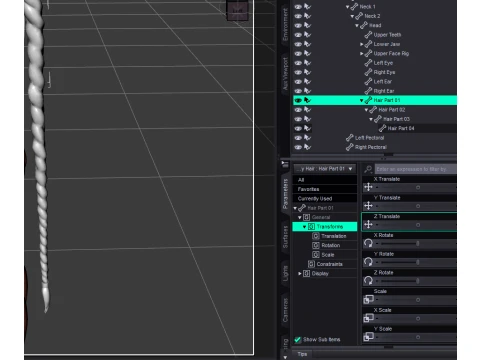This screenshot has width=480, height=360.
Task: Select the Transforms property group
Action: (x=325, y=227)
